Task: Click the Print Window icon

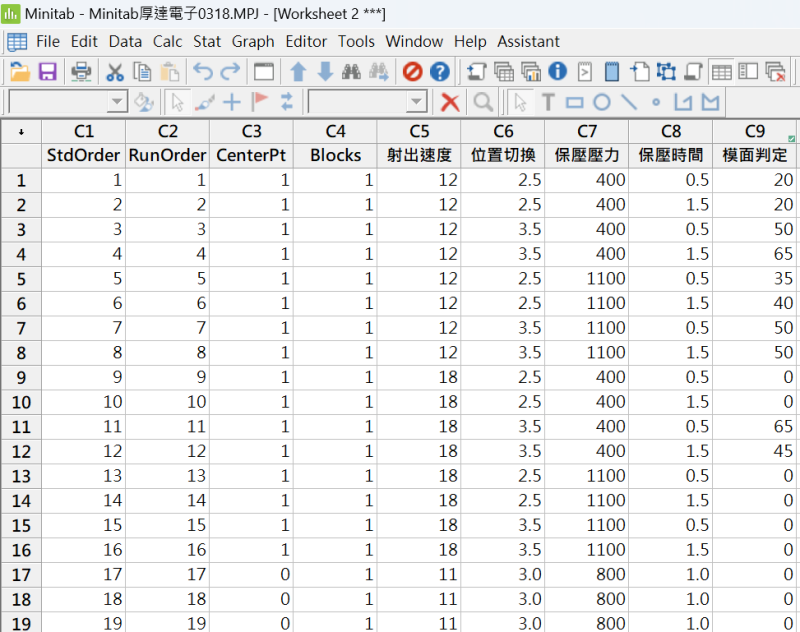Action: point(81,72)
